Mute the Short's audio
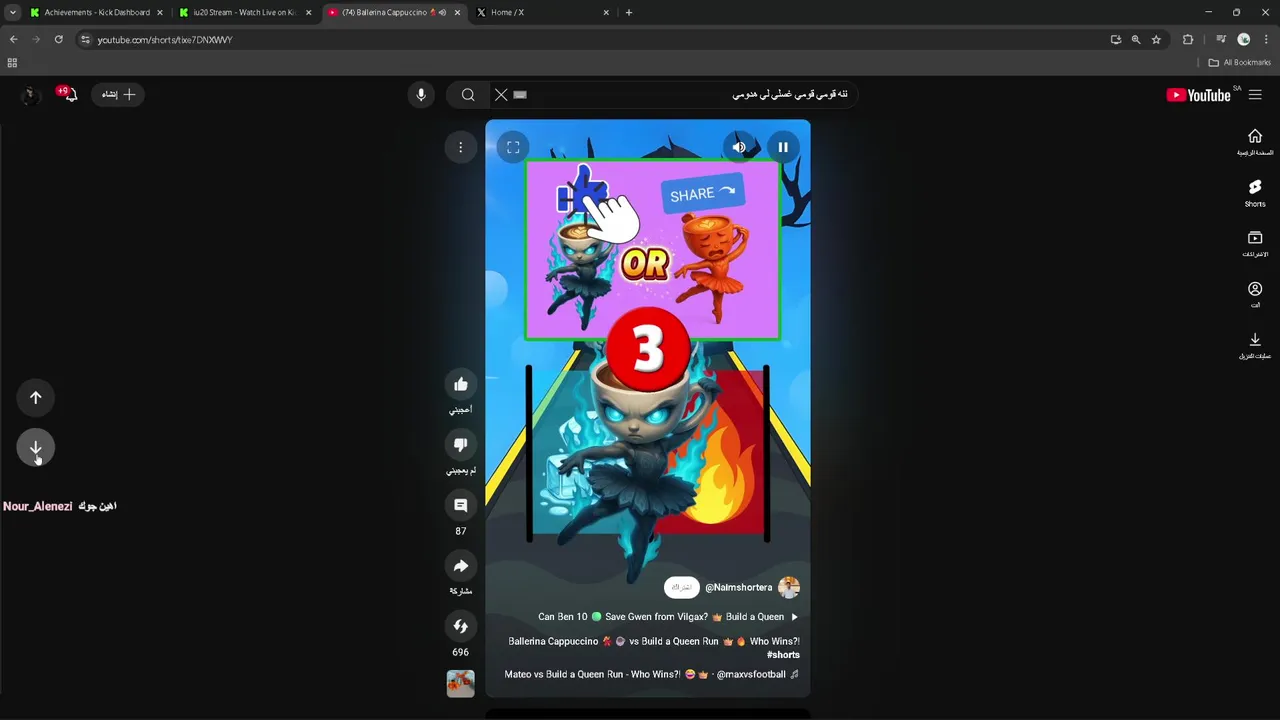Viewport: 1280px width, 720px height. pyautogui.click(x=739, y=147)
